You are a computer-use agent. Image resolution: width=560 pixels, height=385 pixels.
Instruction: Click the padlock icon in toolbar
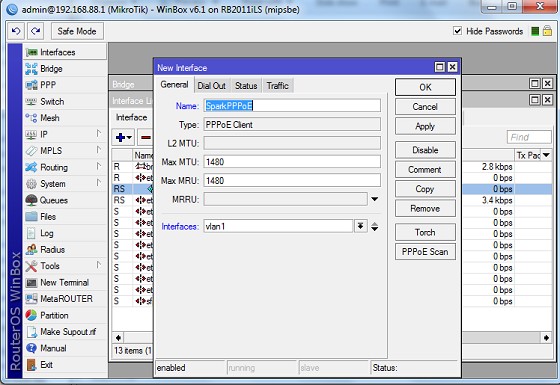[547, 31]
